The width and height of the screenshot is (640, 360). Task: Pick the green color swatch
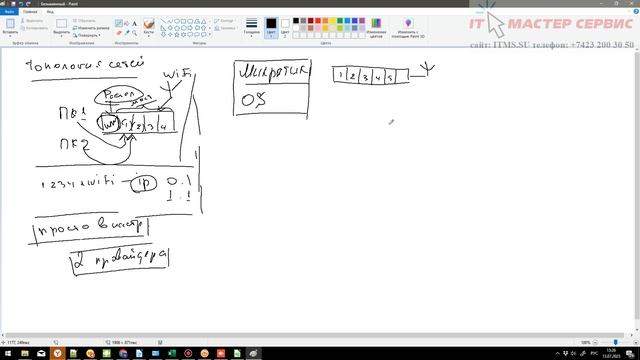click(x=340, y=20)
